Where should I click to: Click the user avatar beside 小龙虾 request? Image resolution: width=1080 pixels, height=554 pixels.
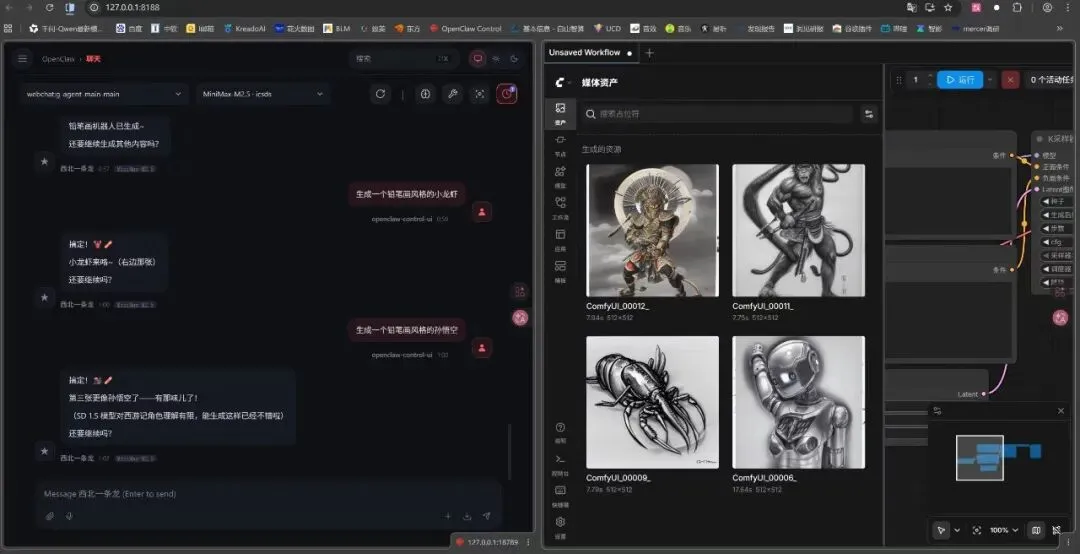click(x=481, y=212)
